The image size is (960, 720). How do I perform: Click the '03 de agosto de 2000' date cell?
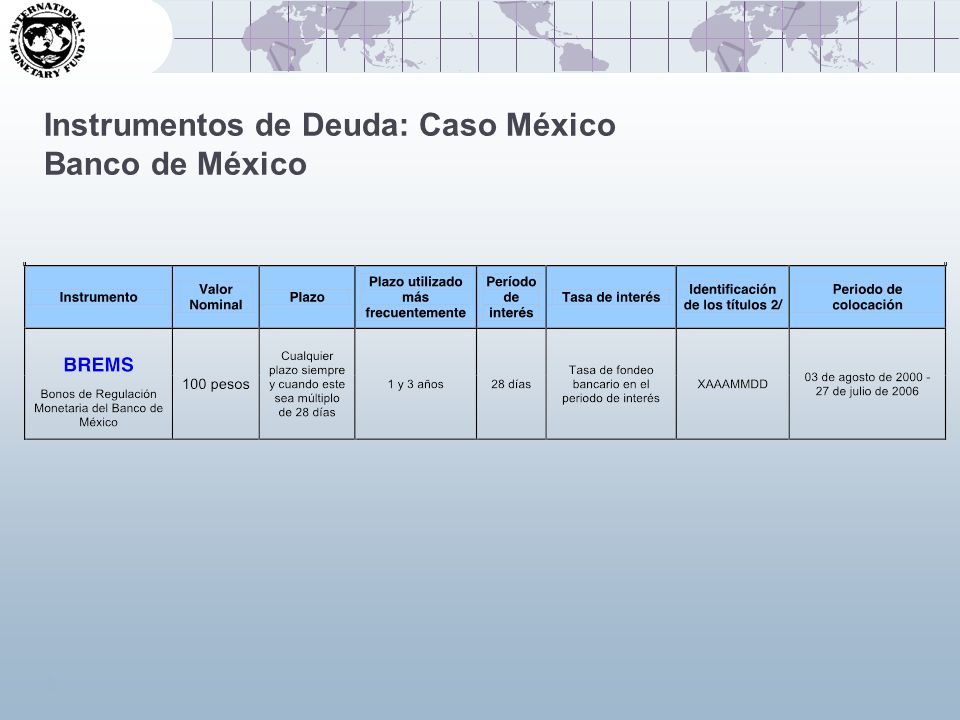[868, 384]
